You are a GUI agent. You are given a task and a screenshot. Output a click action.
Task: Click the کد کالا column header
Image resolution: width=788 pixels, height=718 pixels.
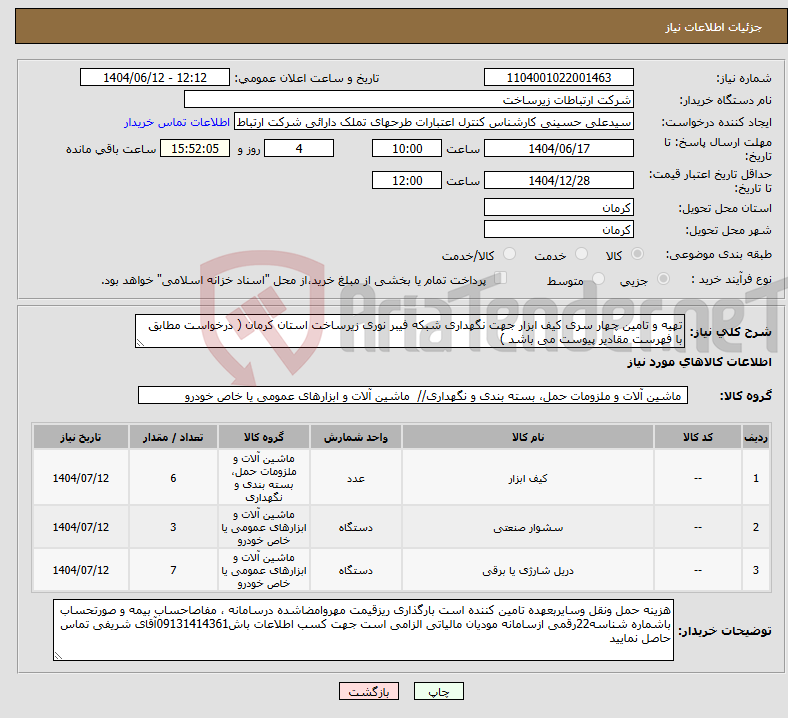tap(698, 437)
